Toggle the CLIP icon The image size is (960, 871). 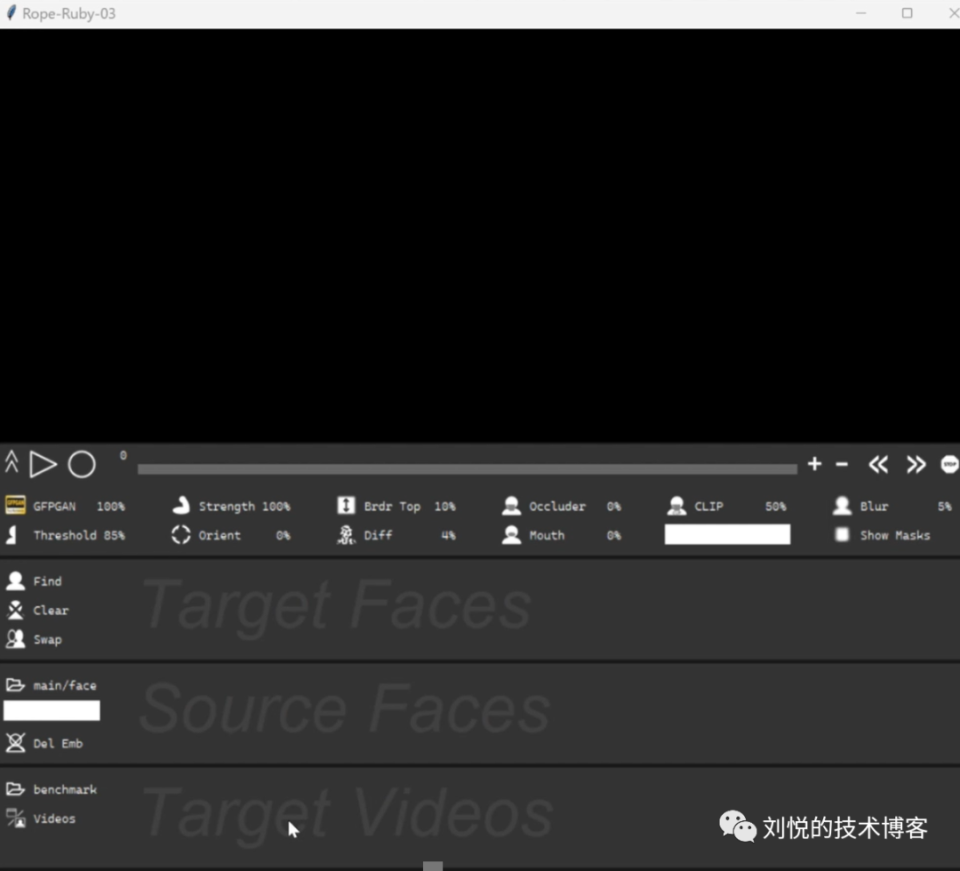click(677, 505)
